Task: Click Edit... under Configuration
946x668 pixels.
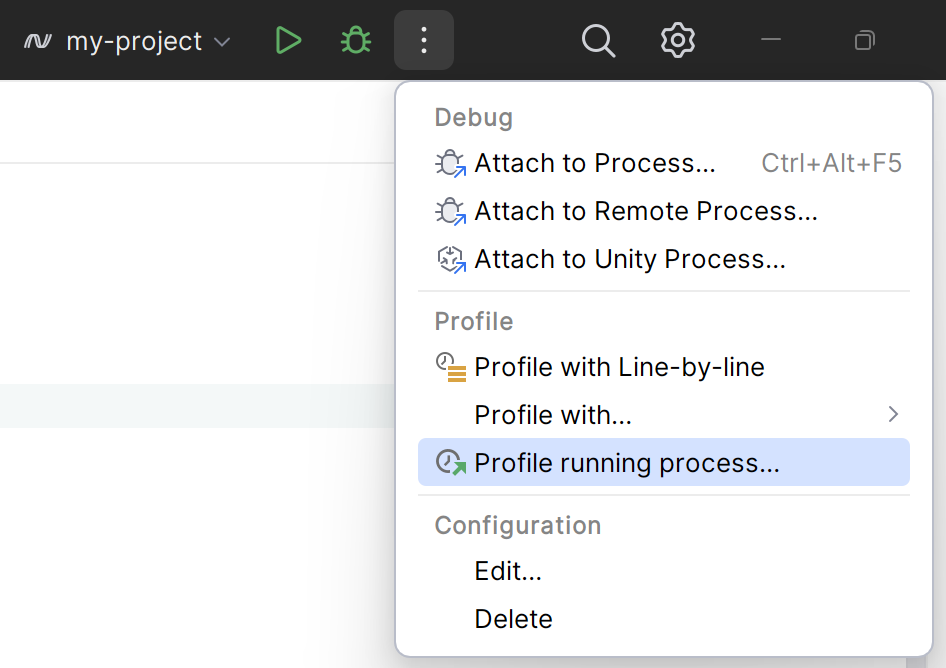Action: pyautogui.click(x=508, y=571)
